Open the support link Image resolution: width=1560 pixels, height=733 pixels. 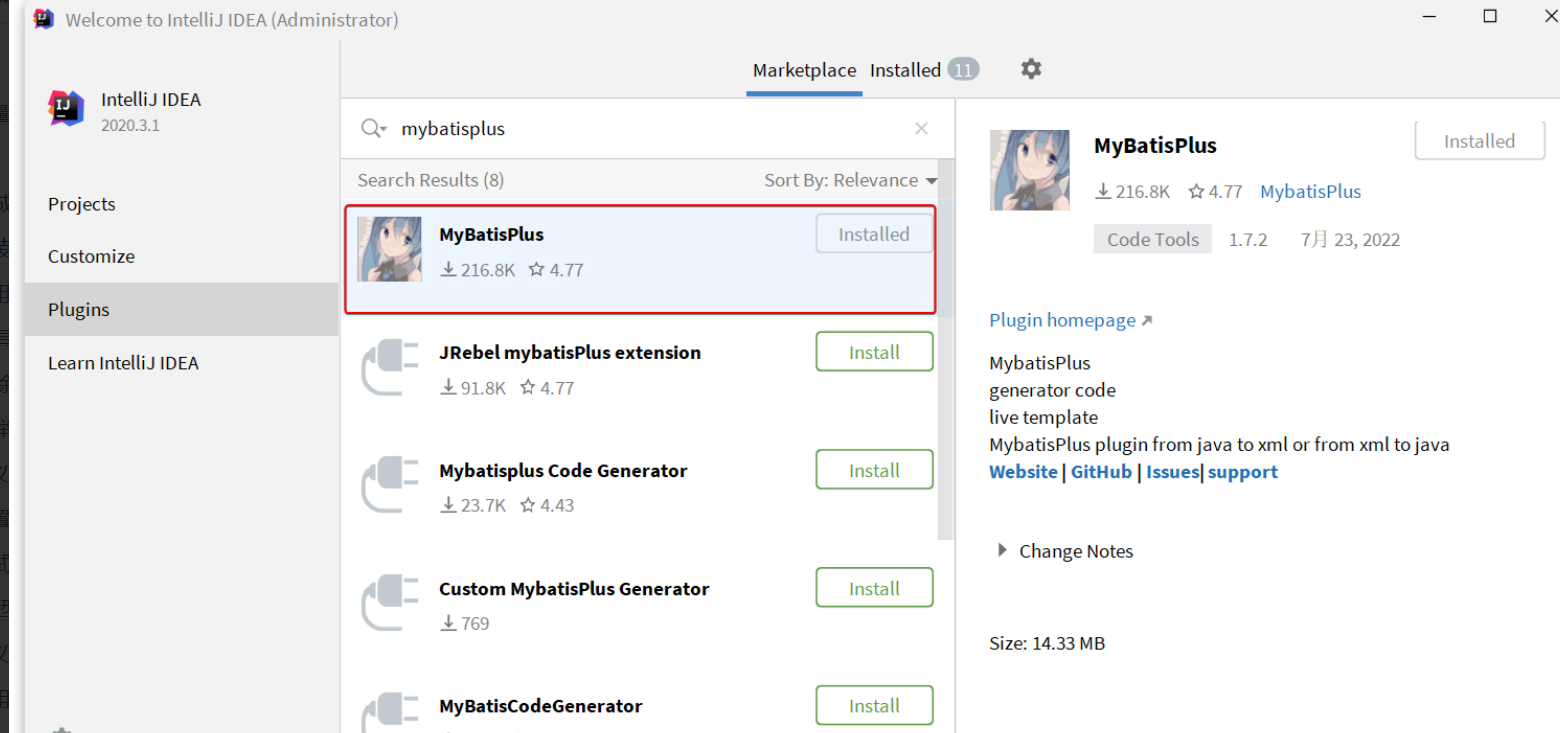(x=1242, y=472)
